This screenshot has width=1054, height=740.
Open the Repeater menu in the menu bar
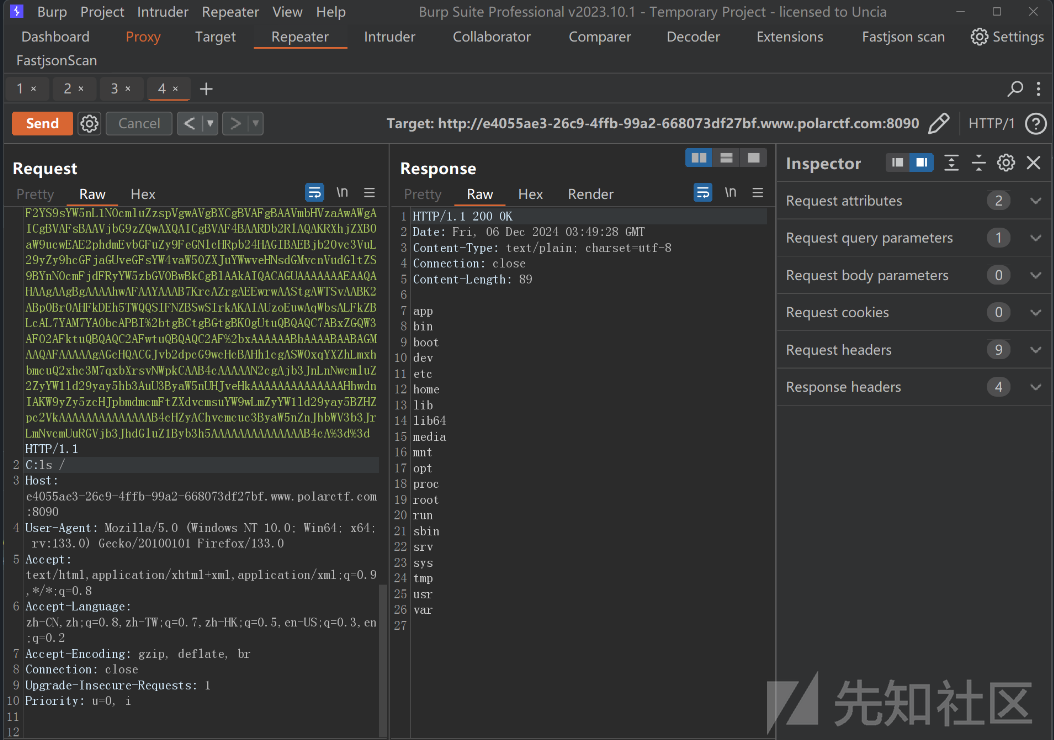coord(231,12)
